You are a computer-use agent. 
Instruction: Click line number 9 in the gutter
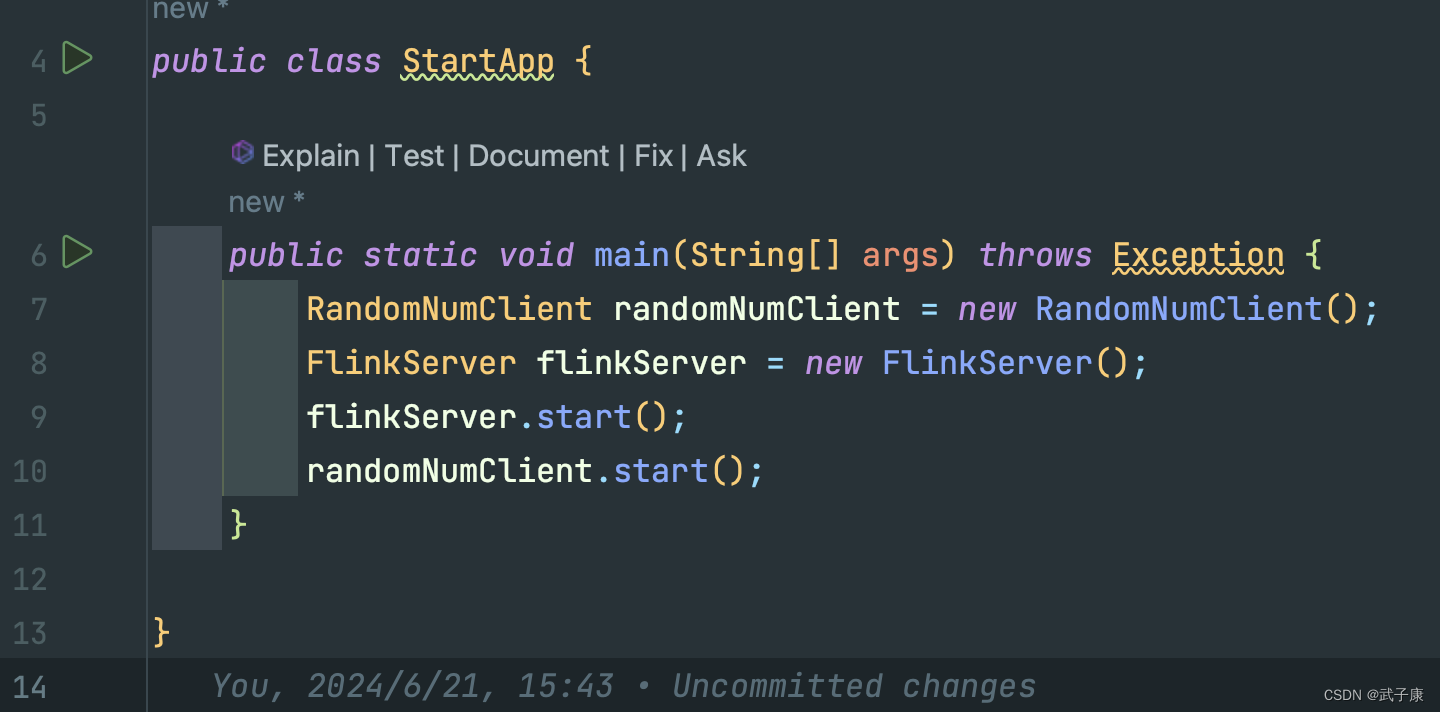click(38, 417)
